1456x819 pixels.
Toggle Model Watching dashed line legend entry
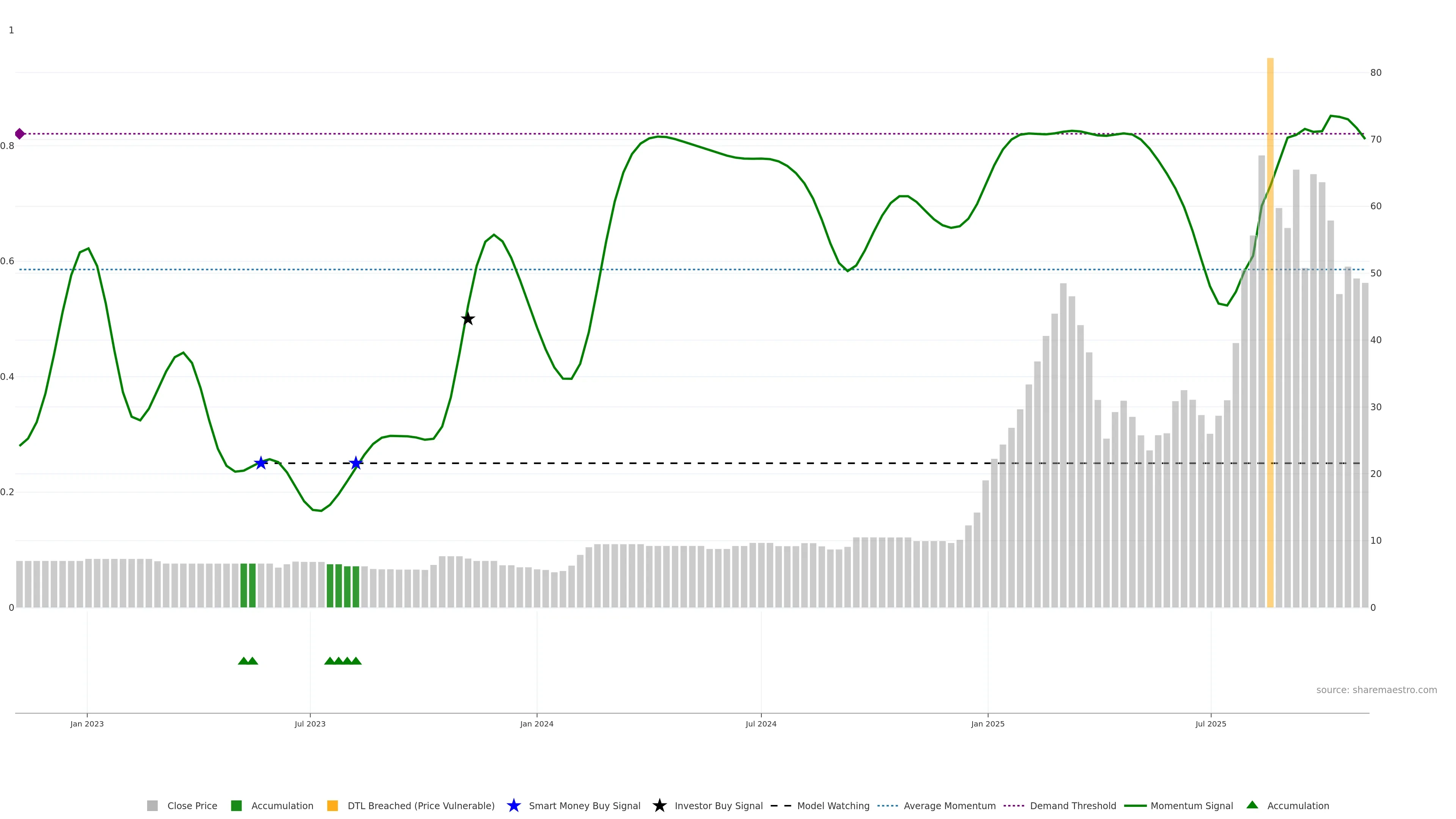(x=833, y=805)
